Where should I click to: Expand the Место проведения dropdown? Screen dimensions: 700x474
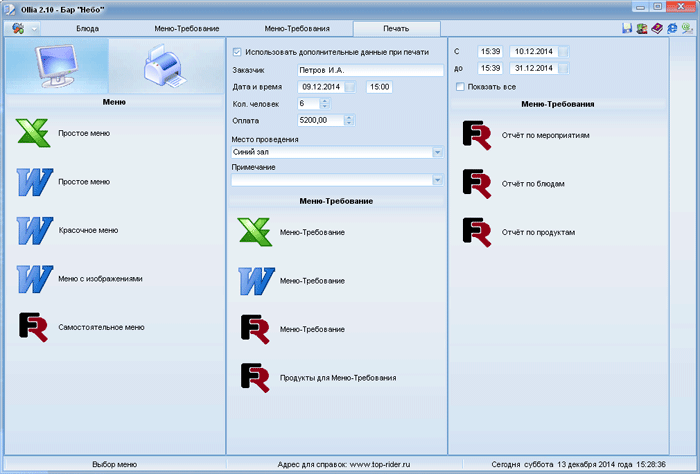point(438,152)
